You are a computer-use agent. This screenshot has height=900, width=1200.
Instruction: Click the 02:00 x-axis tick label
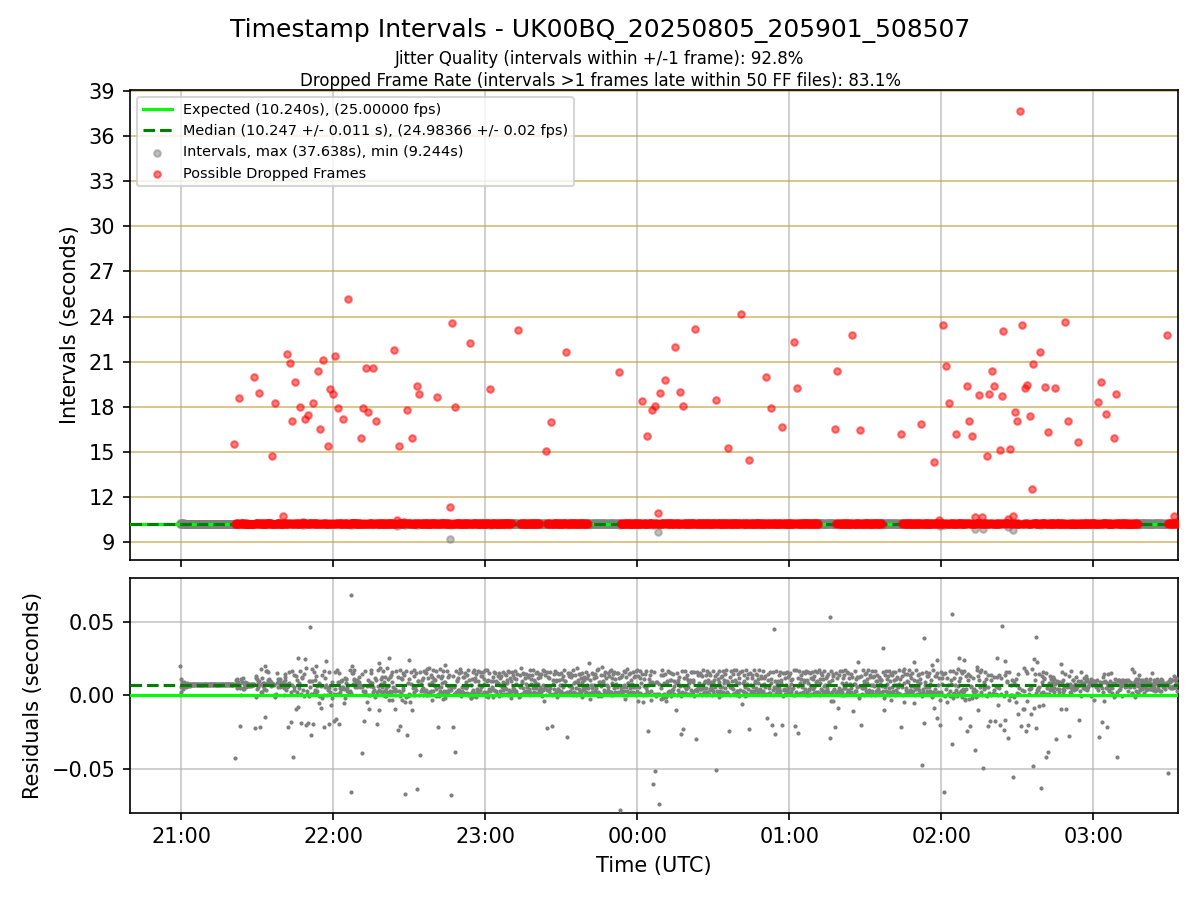click(x=941, y=835)
